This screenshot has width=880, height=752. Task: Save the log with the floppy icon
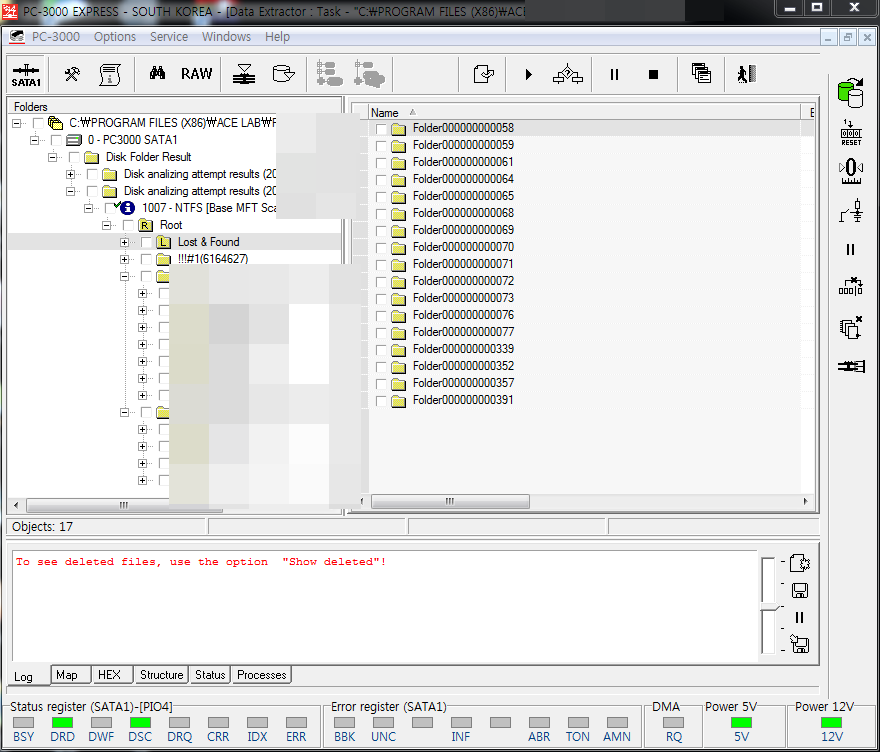pos(800,590)
